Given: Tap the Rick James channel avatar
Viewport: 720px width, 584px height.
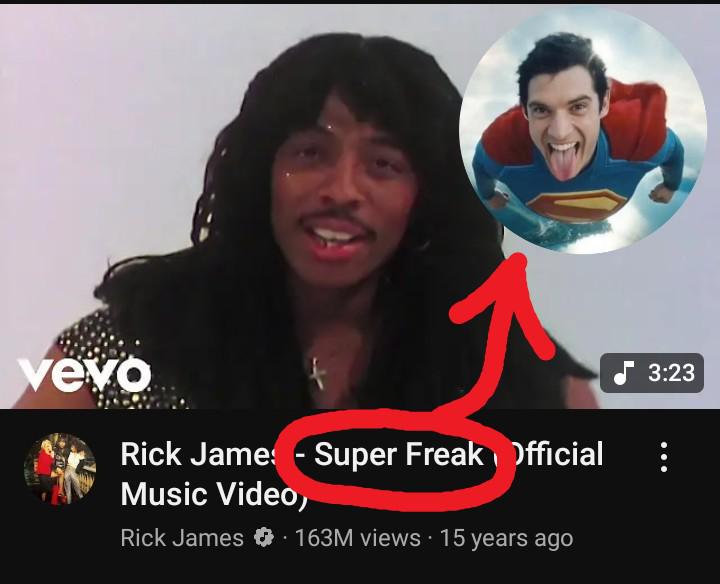Looking at the screenshot, I should tap(60, 469).
